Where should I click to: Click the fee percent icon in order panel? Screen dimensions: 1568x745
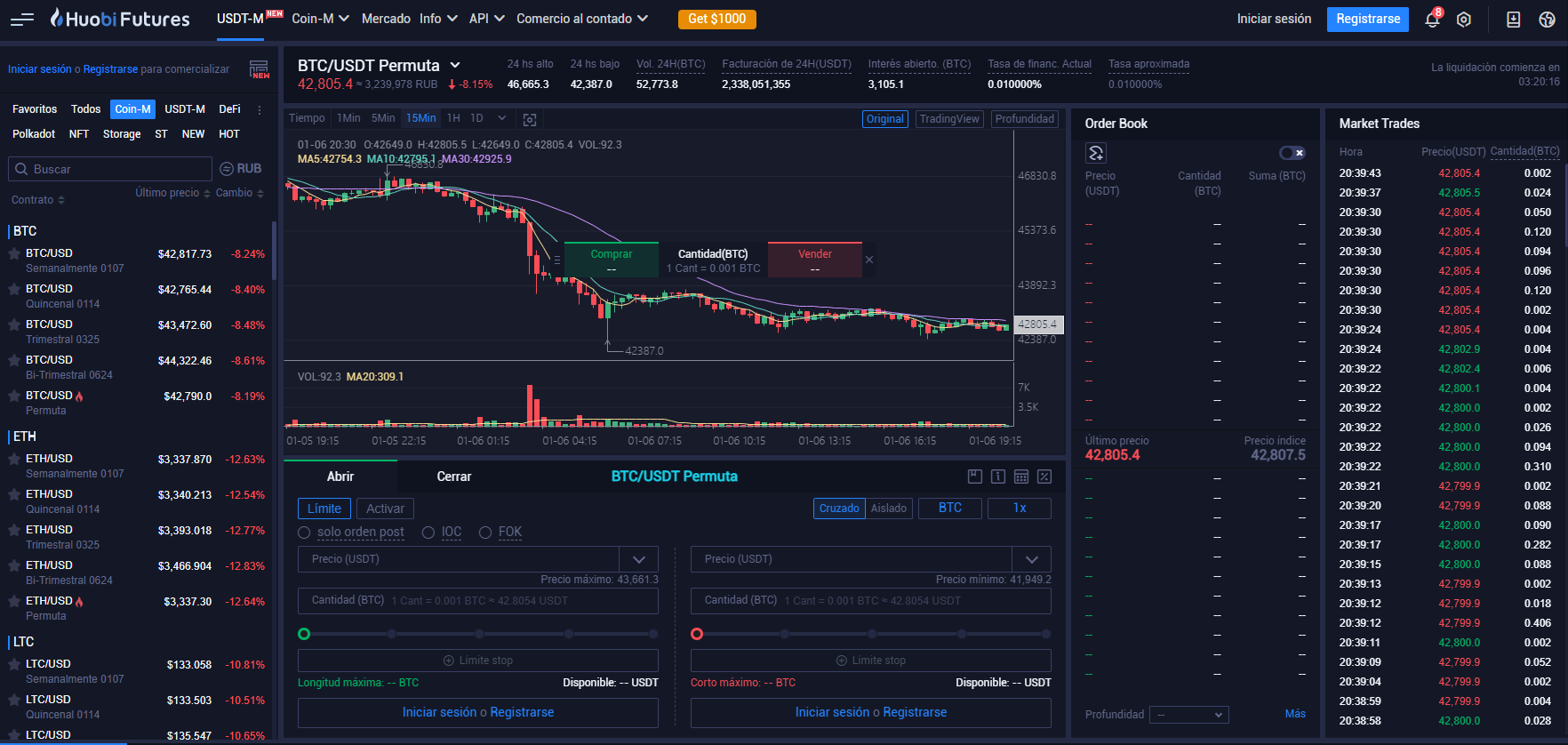point(1044,477)
